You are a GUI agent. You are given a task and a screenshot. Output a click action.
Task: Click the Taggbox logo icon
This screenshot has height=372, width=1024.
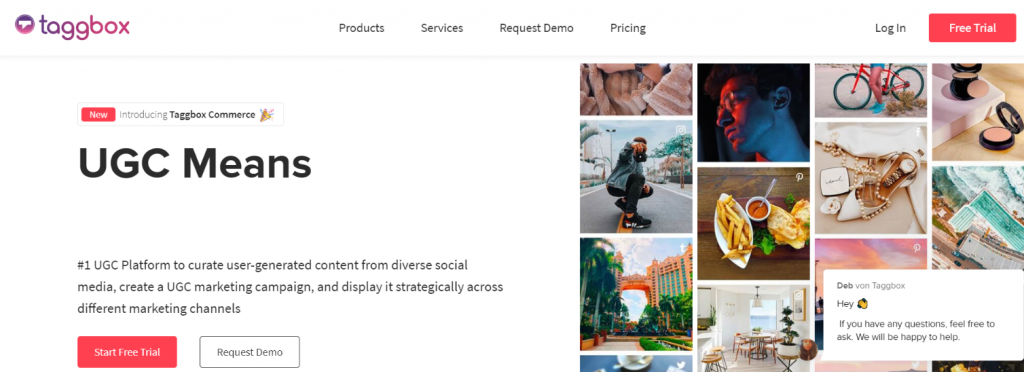[25, 25]
